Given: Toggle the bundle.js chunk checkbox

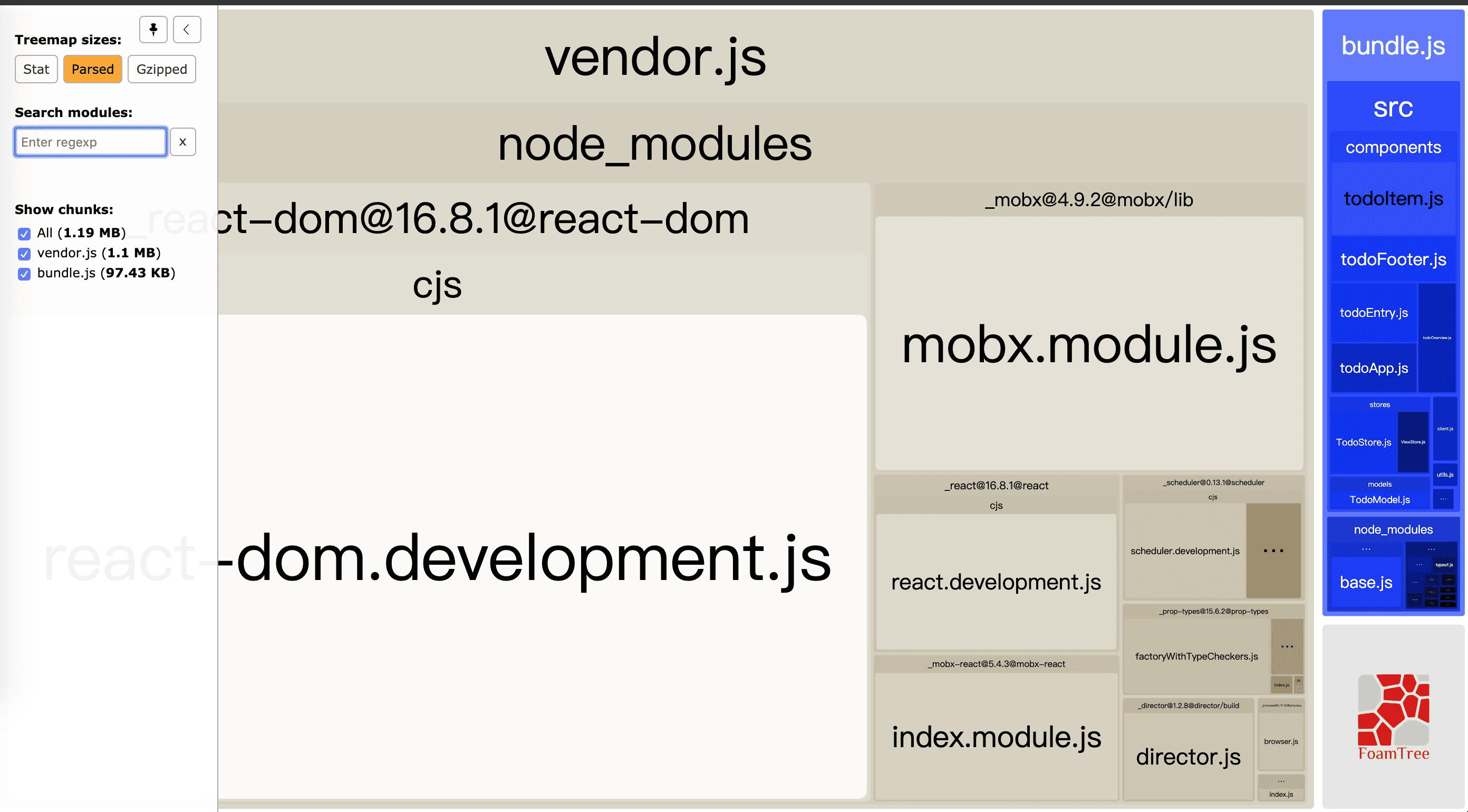Looking at the screenshot, I should click(x=24, y=274).
